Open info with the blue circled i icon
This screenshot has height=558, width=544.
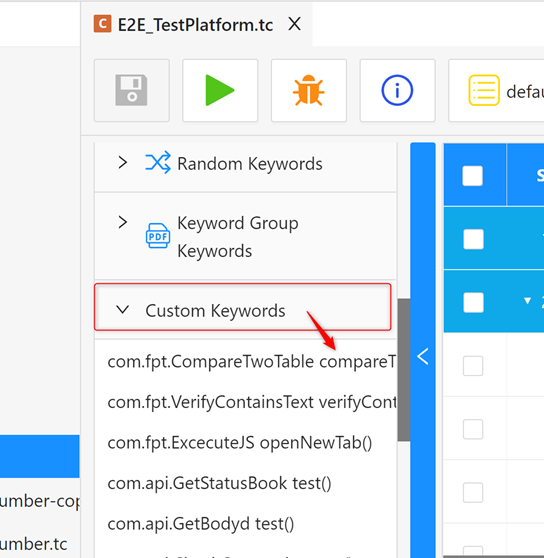(397, 90)
